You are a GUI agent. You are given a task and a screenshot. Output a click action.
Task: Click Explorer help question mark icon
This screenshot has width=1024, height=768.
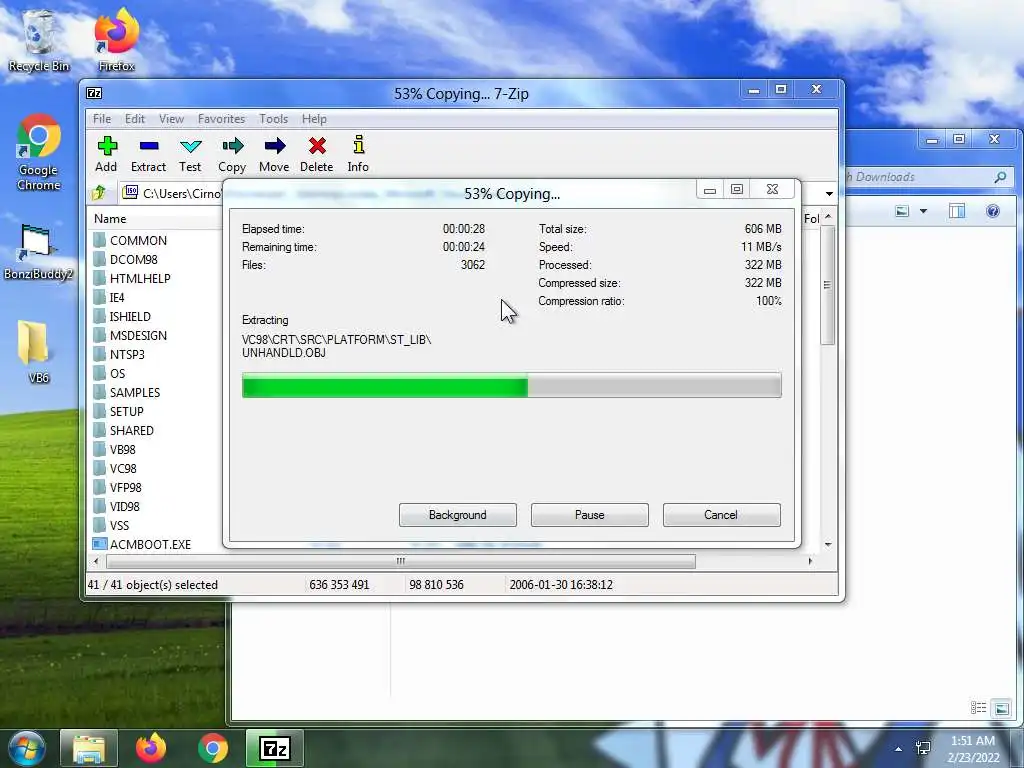(993, 211)
